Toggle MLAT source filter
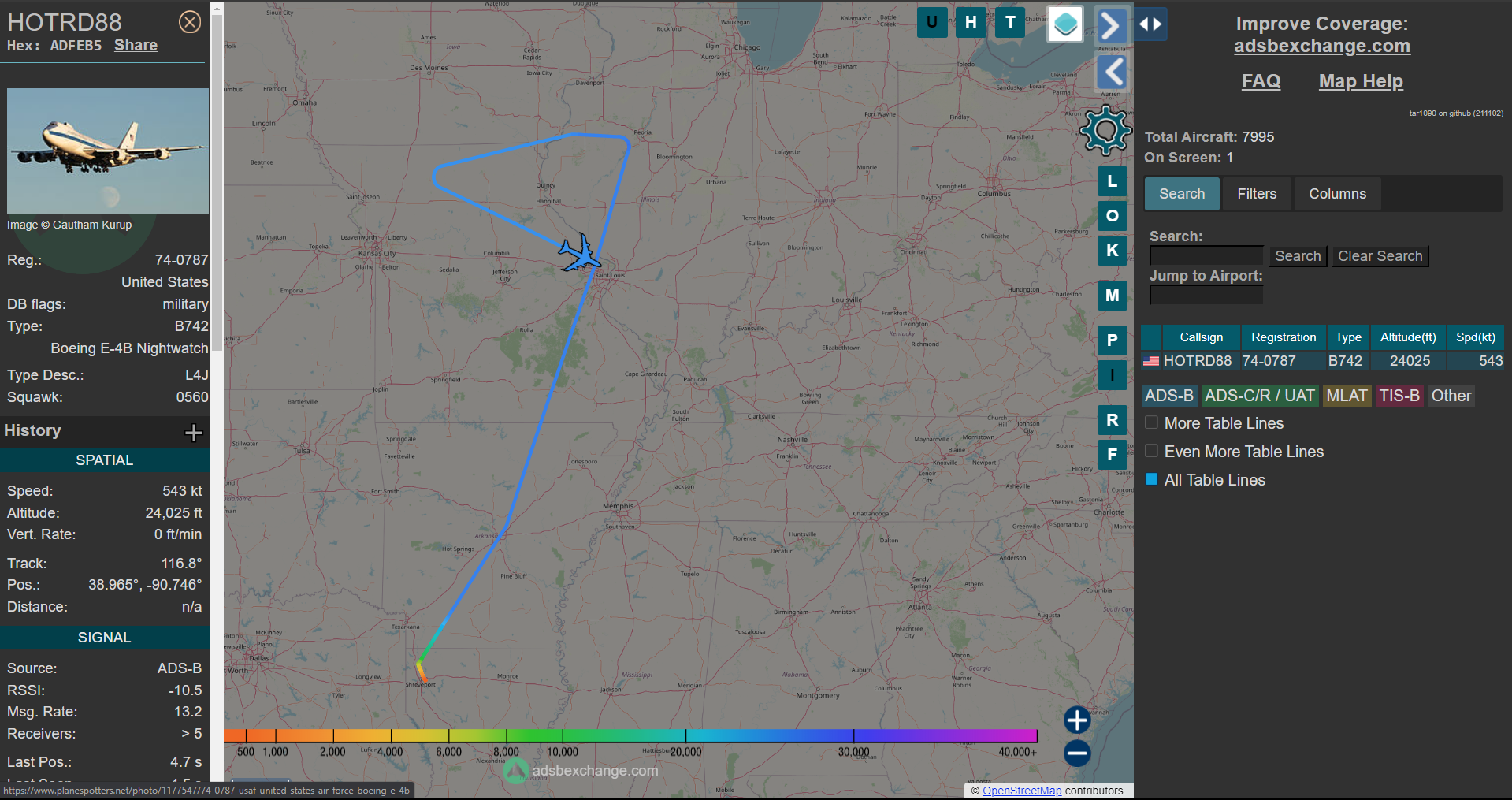1512x800 pixels. (1347, 396)
